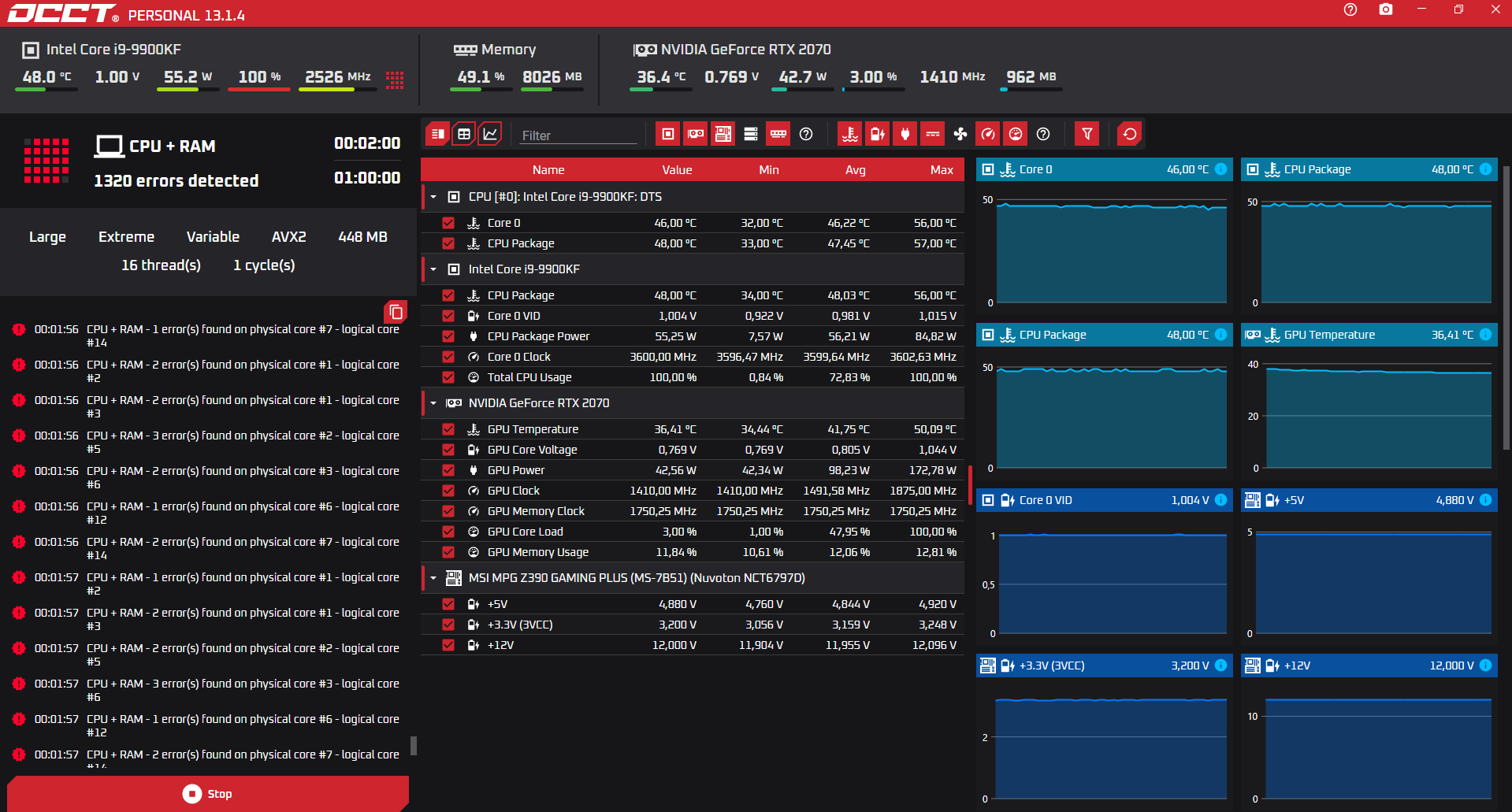
Task: Uncheck the CPU Package Power checkbox
Action: [x=448, y=336]
